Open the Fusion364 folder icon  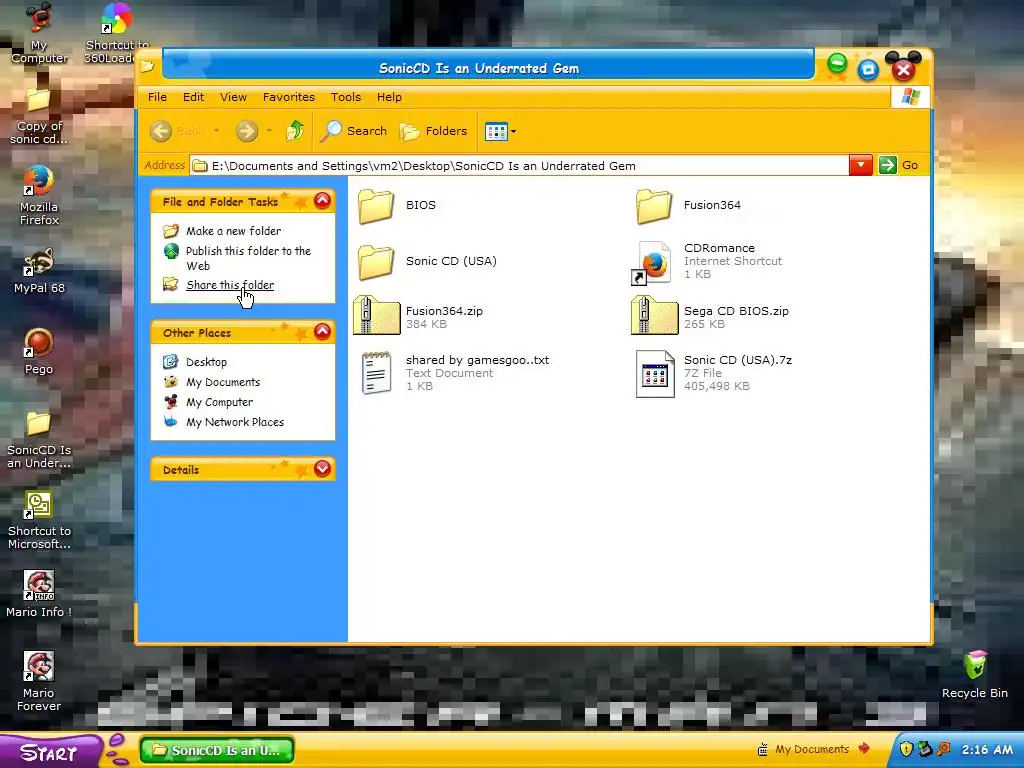click(x=654, y=206)
